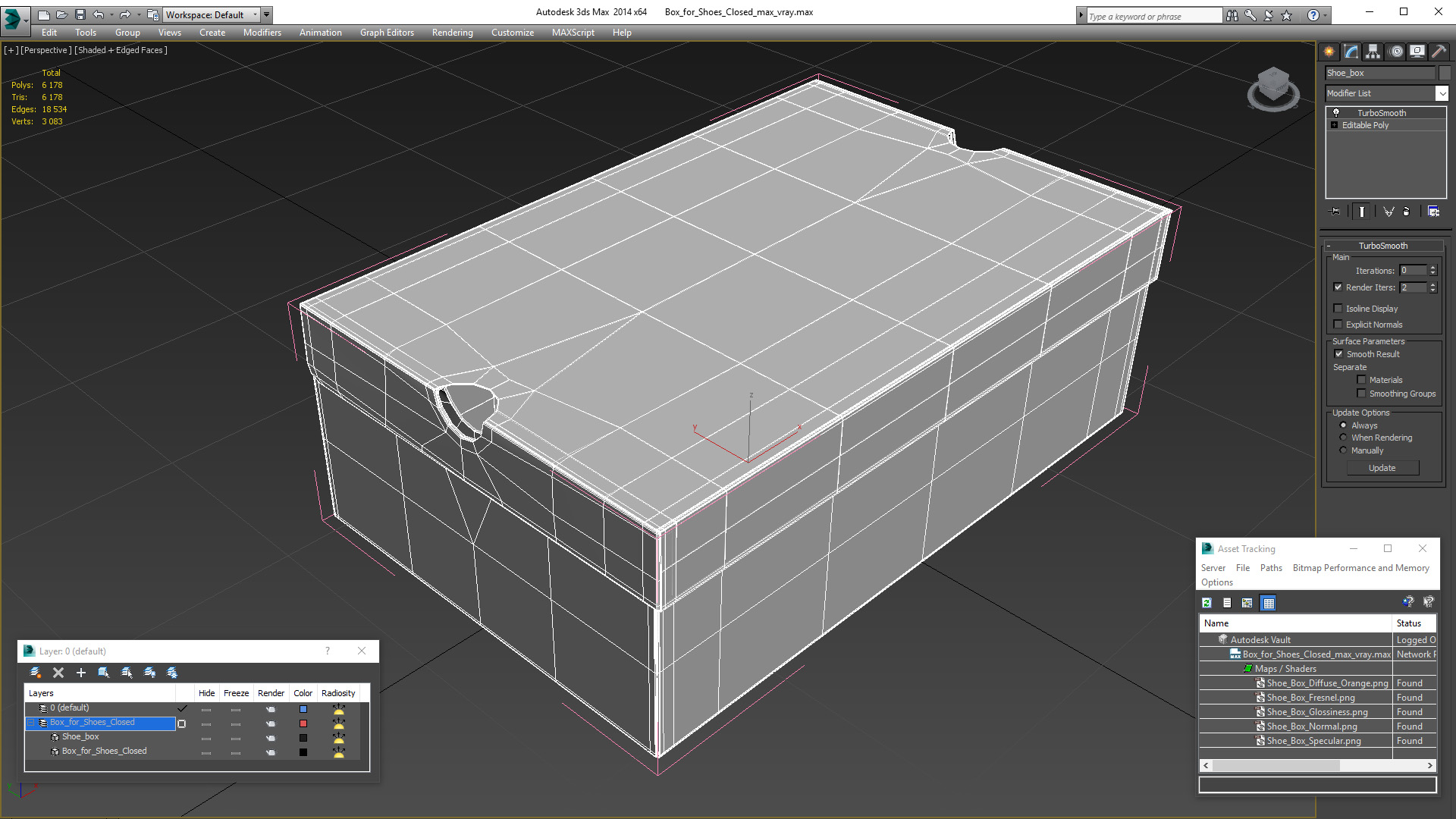Click the Shaded + Edged Faces viewport label
The width and height of the screenshot is (1456, 819).
click(x=121, y=50)
